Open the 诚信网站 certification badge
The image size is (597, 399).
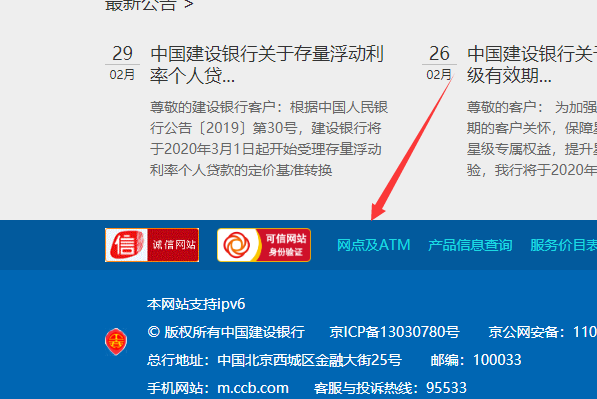coord(152,245)
